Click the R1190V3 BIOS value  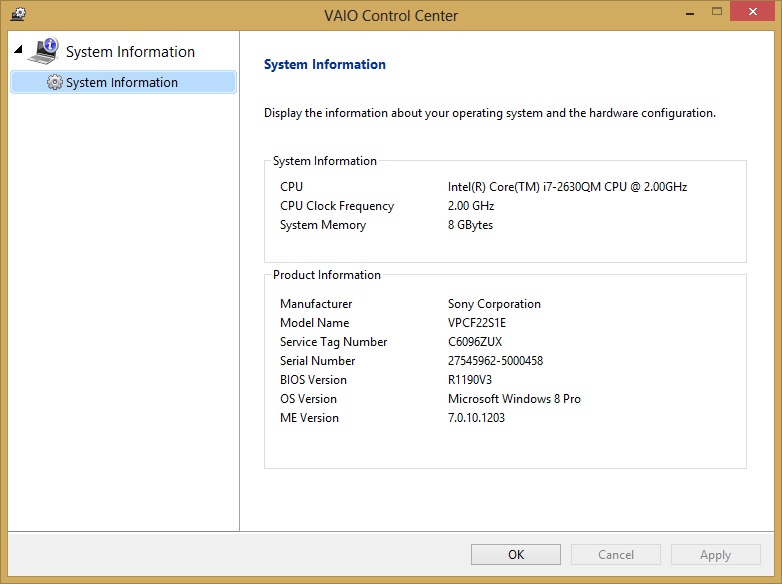tap(470, 380)
